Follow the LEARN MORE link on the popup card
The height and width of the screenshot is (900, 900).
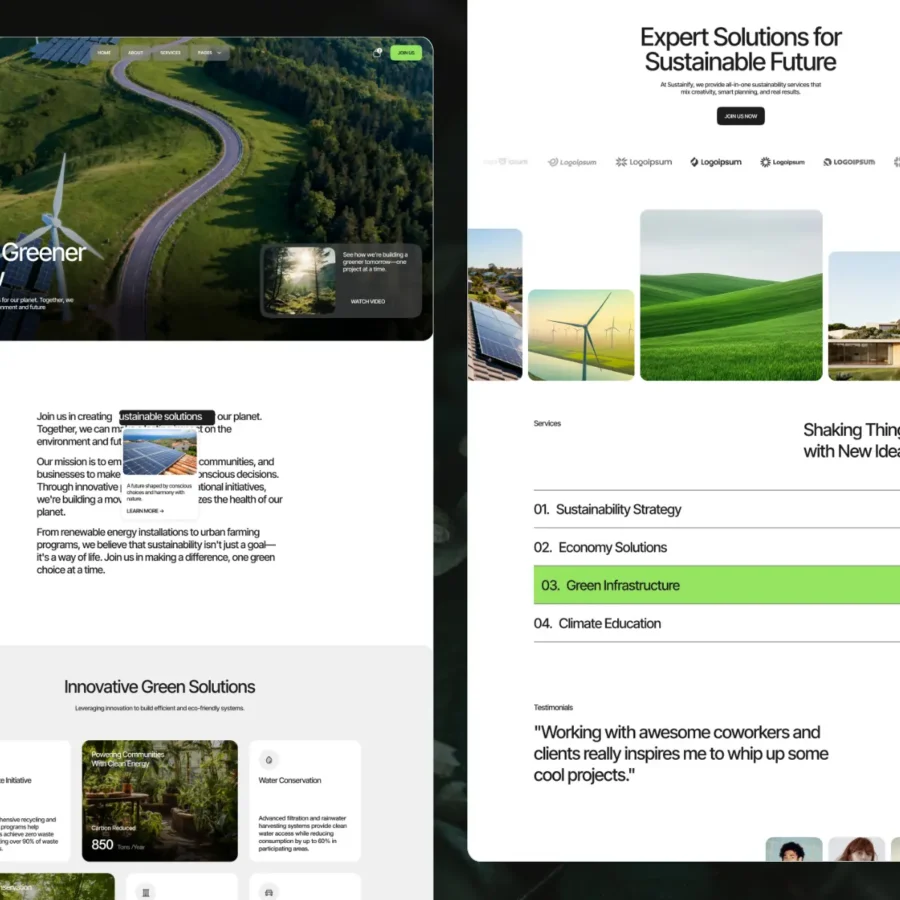click(x=145, y=511)
